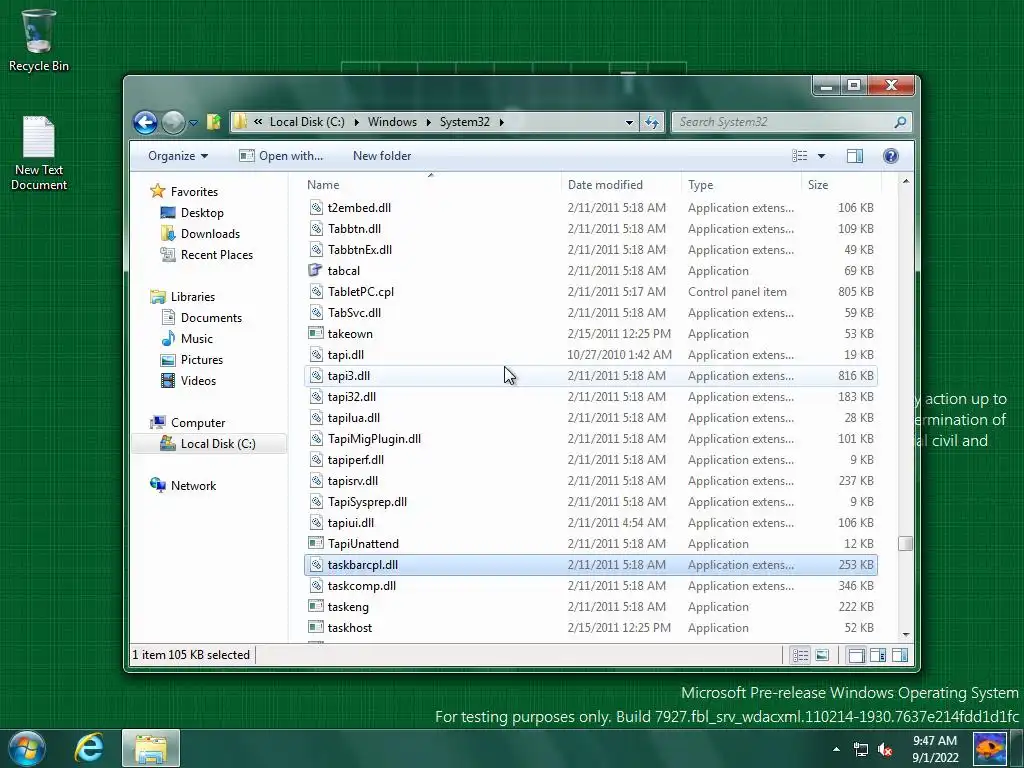Switch to details view in status bar
The height and width of the screenshot is (768, 1024).
point(800,655)
